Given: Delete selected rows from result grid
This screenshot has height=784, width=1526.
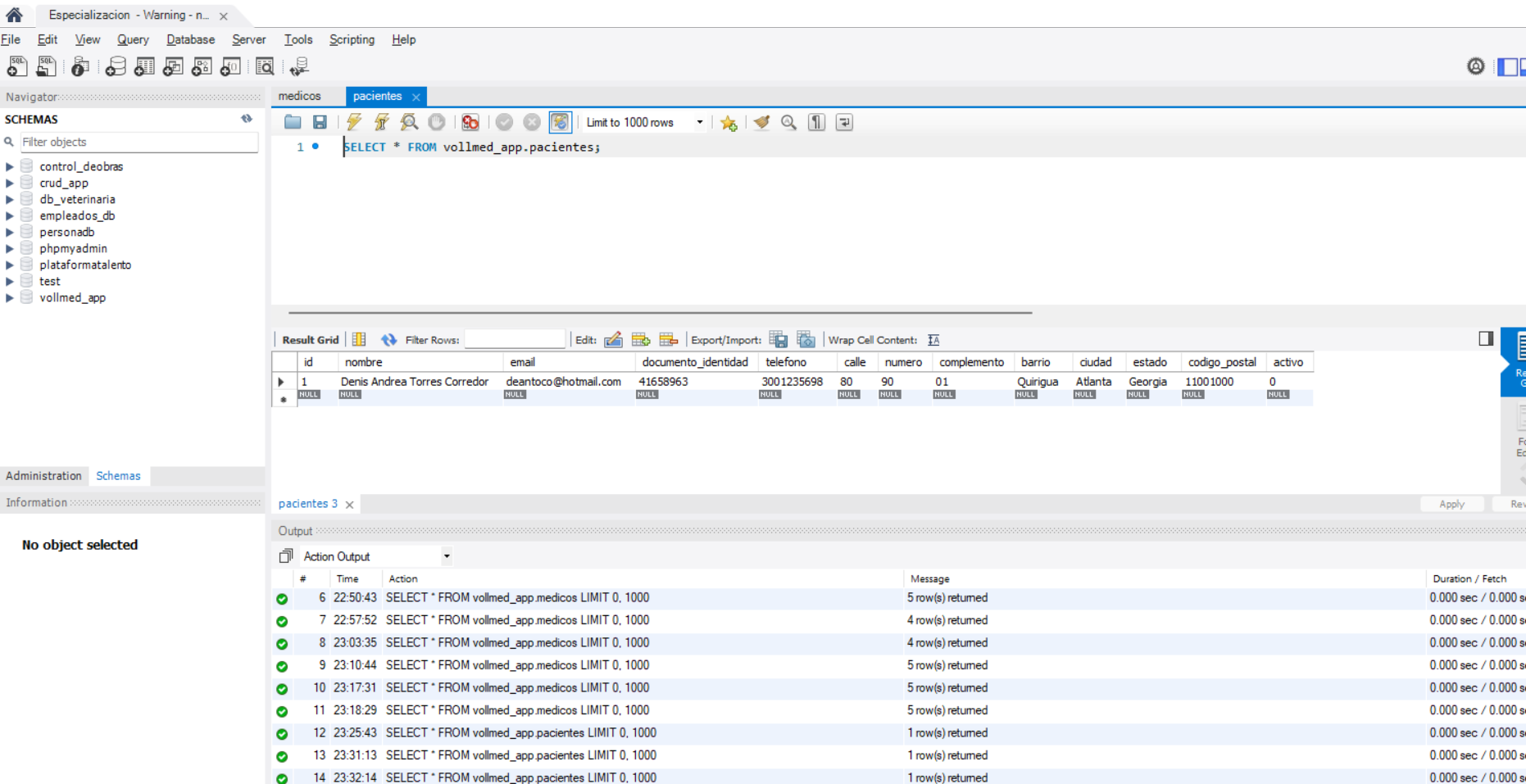Looking at the screenshot, I should [x=669, y=339].
